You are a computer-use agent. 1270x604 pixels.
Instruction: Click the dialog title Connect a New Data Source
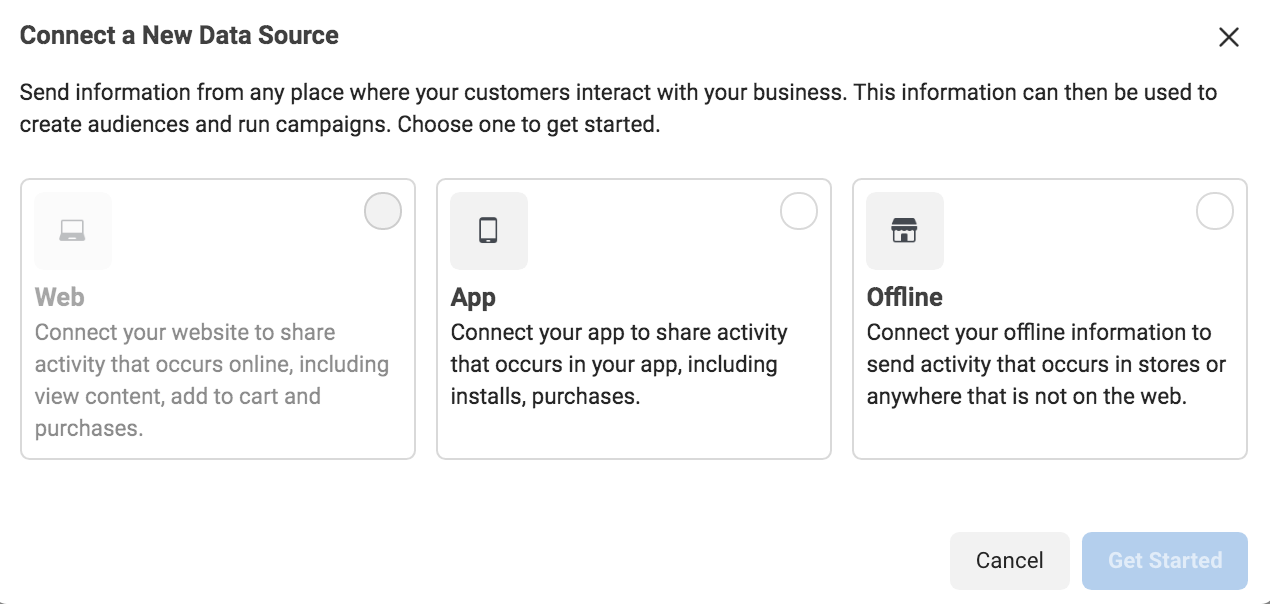tap(179, 35)
